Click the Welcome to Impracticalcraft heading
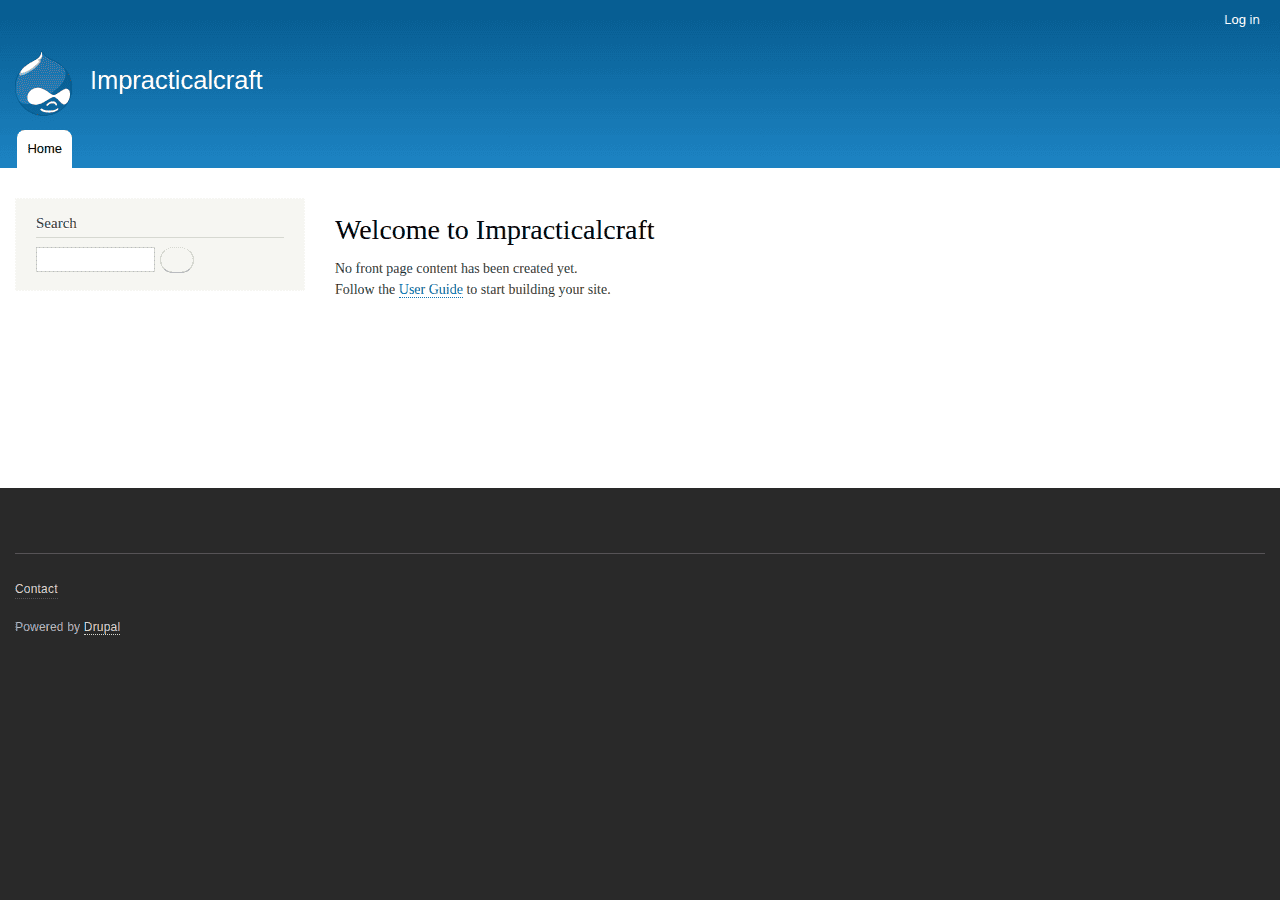 coord(494,230)
